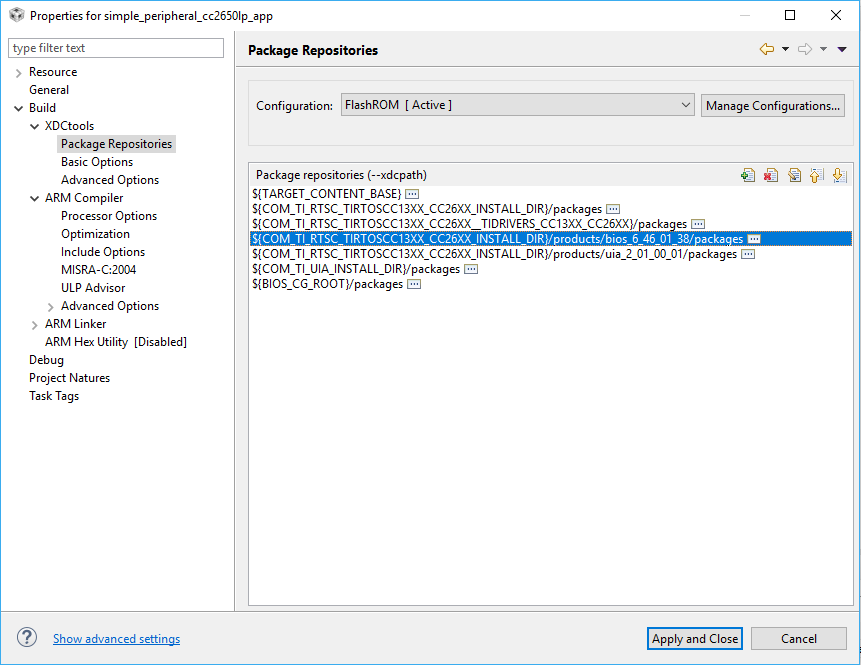Select MISRA-C:2004 in the tree
The width and height of the screenshot is (861, 665).
(x=98, y=270)
